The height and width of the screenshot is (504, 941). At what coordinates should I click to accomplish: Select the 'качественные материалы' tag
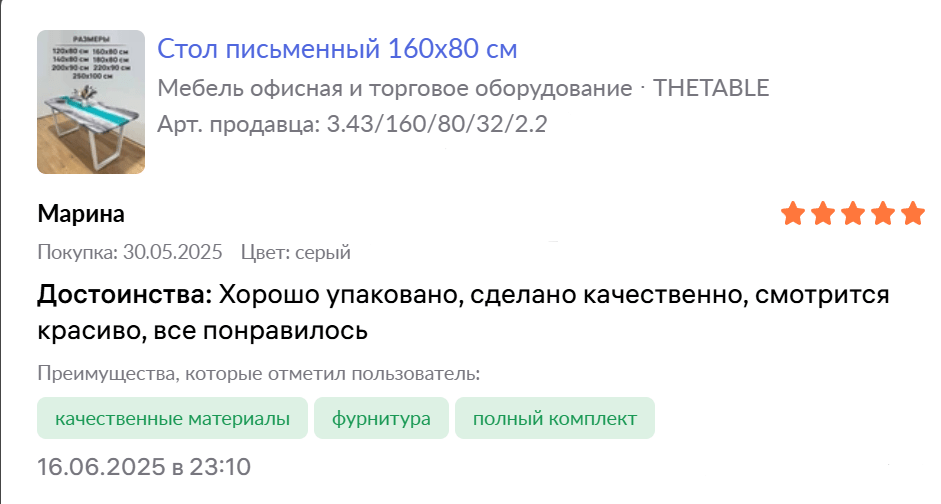pos(172,418)
